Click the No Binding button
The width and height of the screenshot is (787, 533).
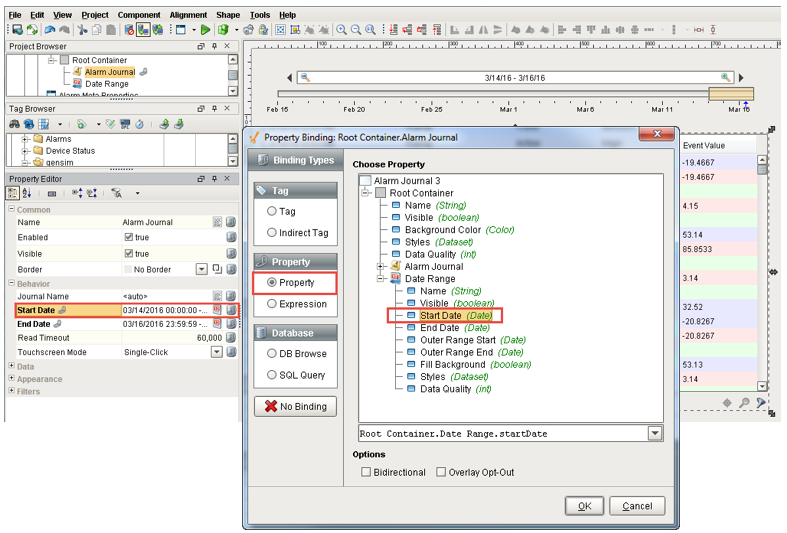pos(295,407)
